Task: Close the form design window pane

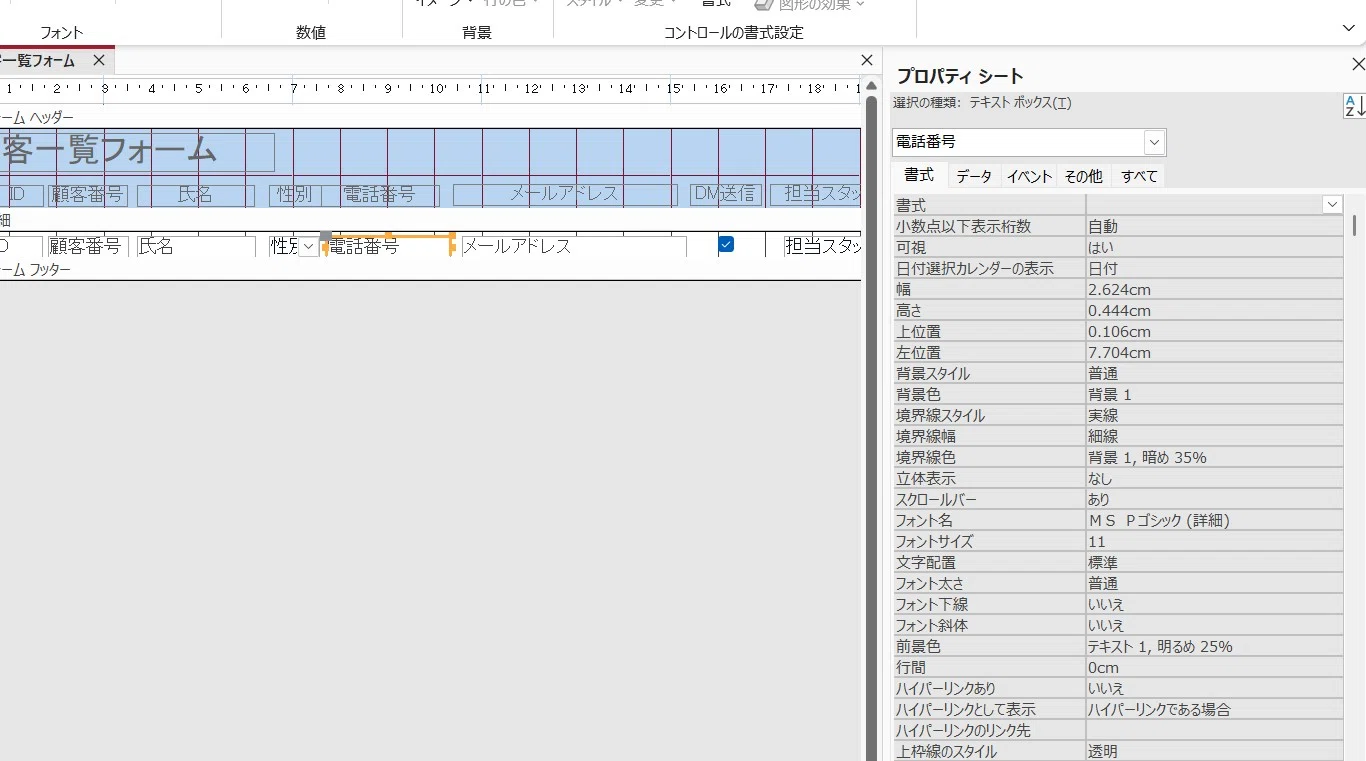Action: 867,60
